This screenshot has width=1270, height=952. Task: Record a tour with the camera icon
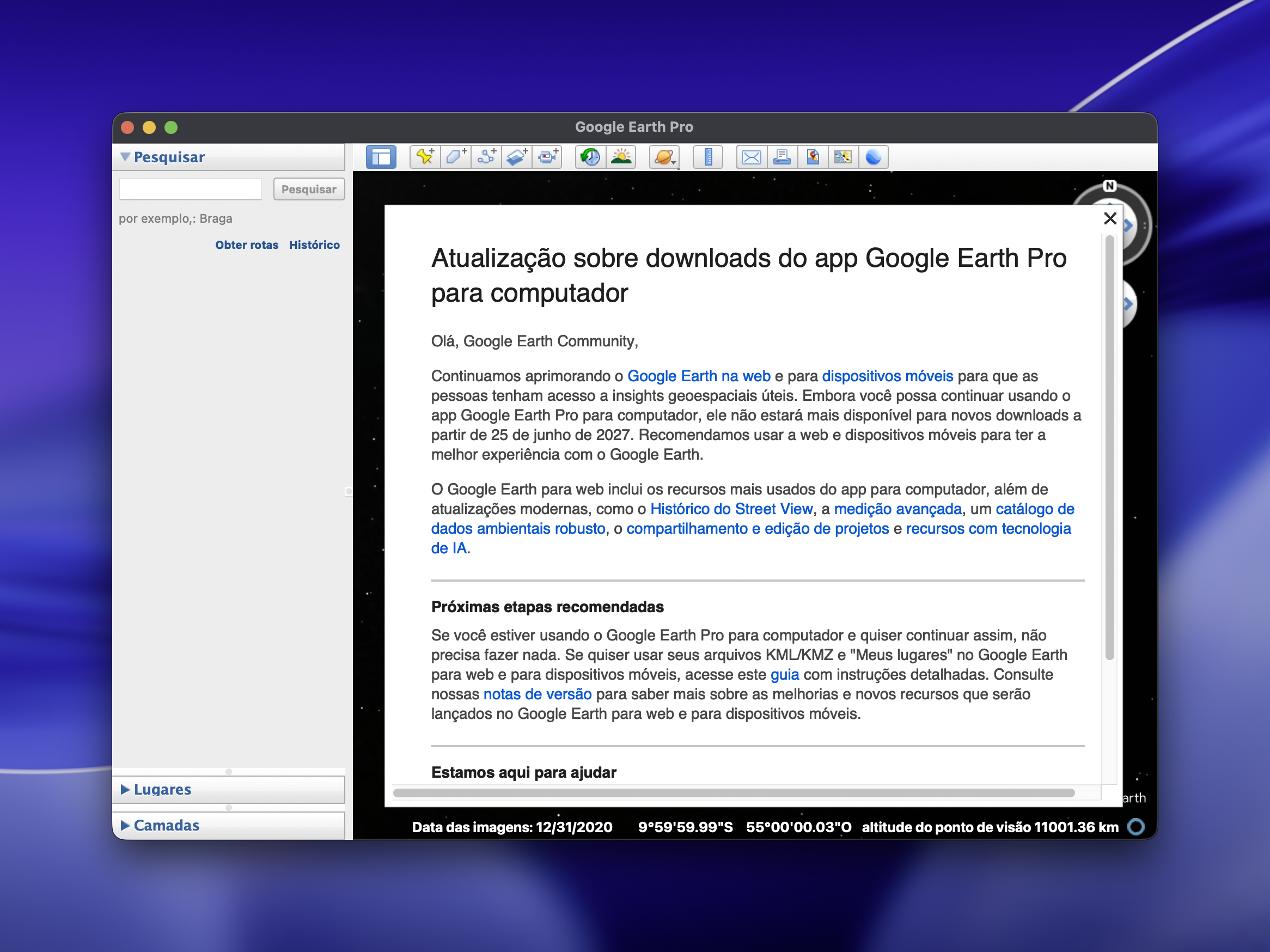(x=547, y=157)
